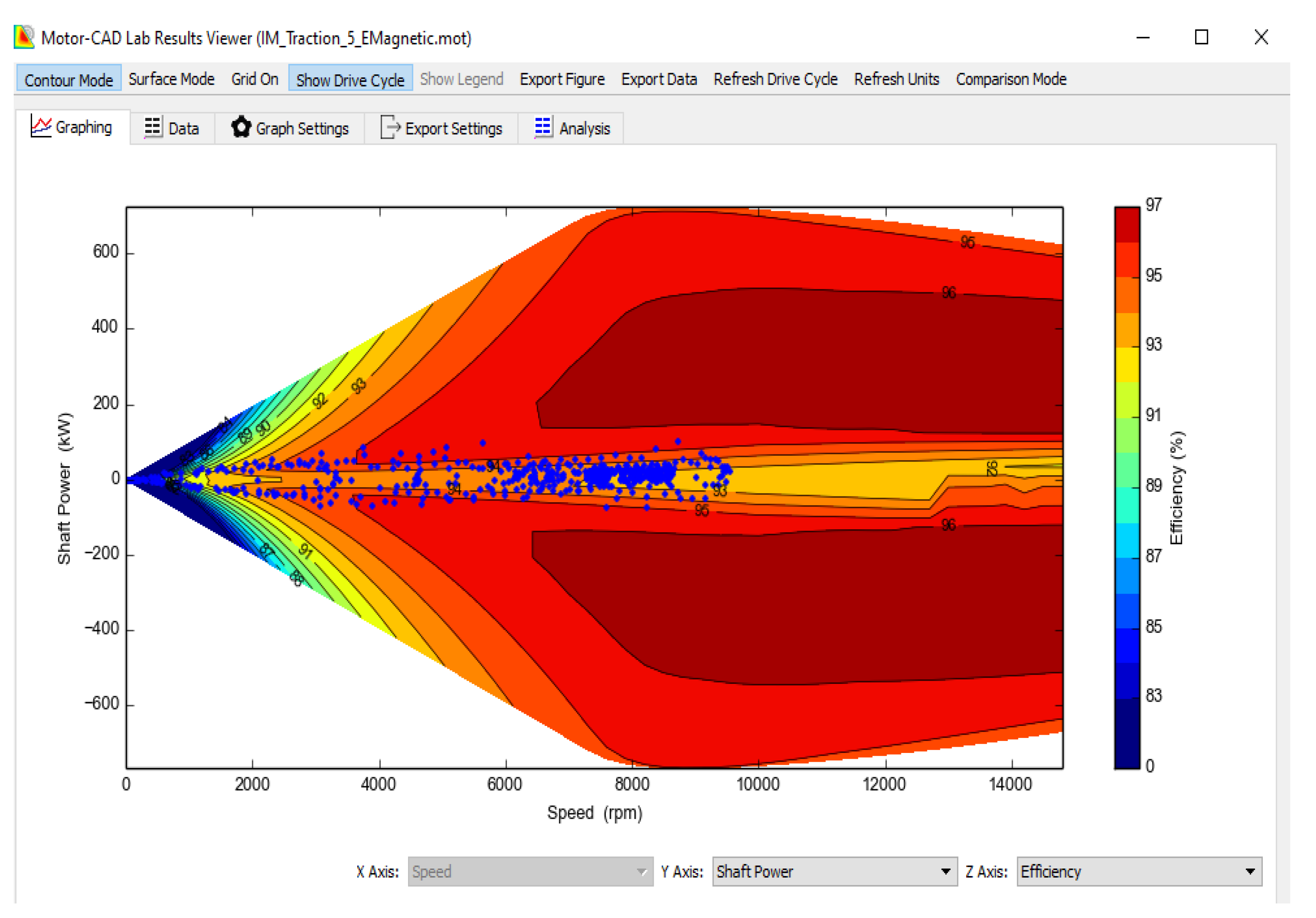Click the disabled X Axis Speed dropdown
1316x918 pixels.
point(530,871)
